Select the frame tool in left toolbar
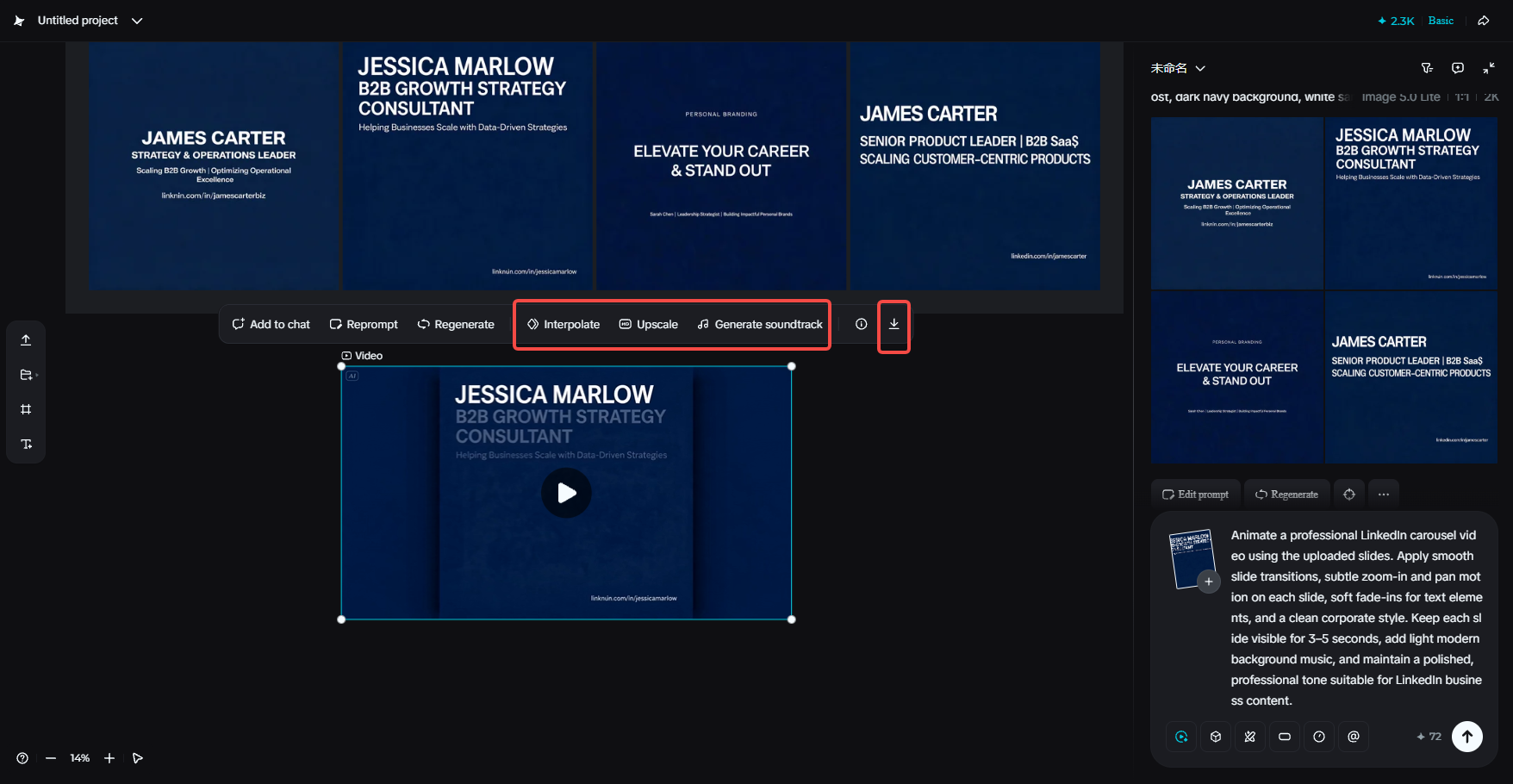This screenshot has height=784, width=1513. point(26,409)
